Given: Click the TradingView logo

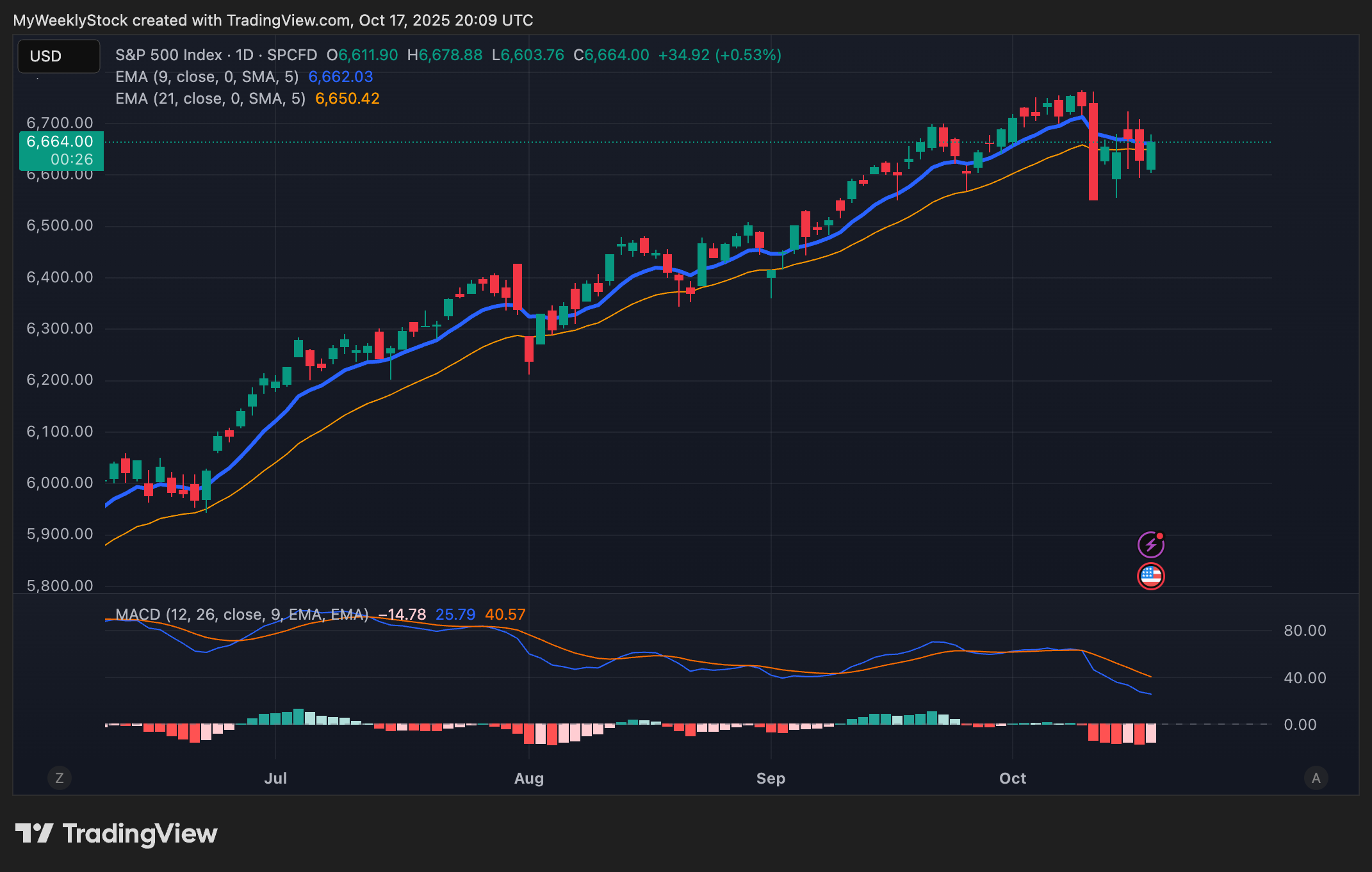Looking at the screenshot, I should [x=117, y=834].
